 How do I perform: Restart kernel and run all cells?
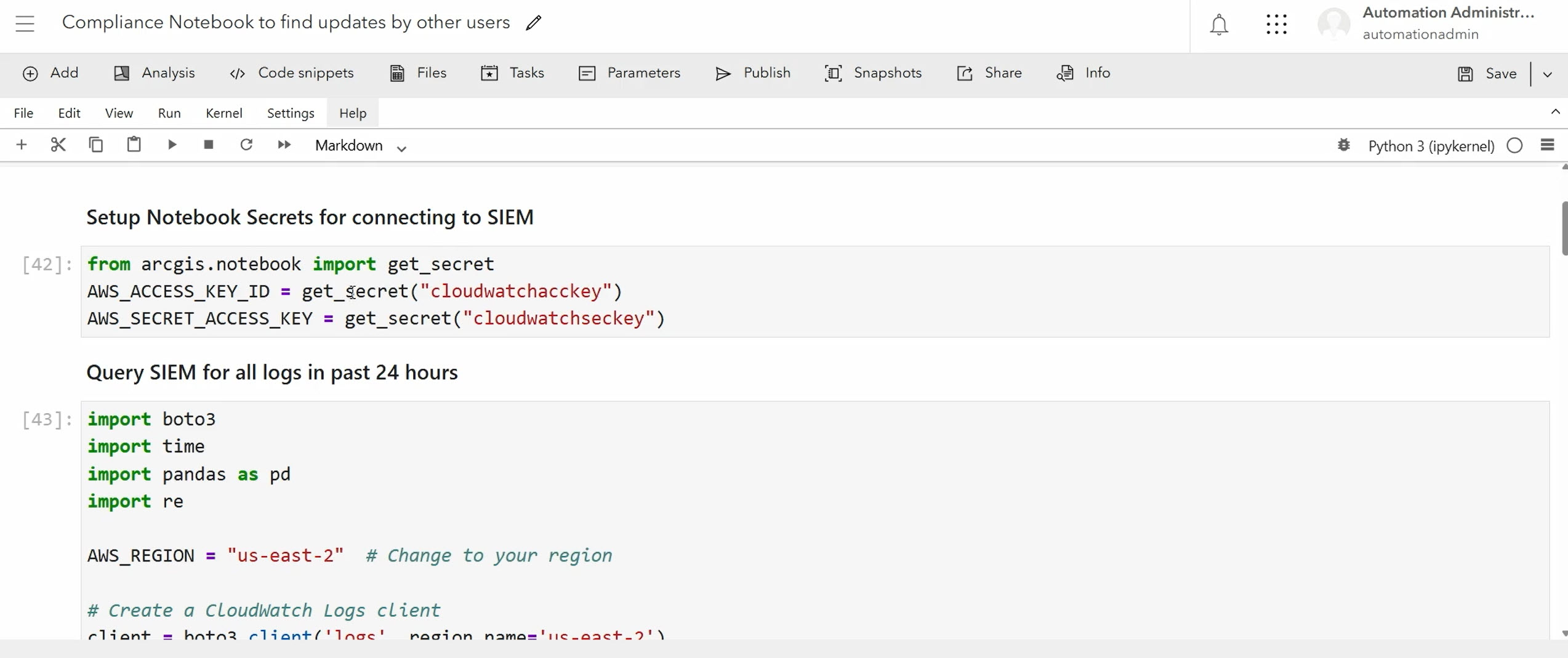pos(284,145)
